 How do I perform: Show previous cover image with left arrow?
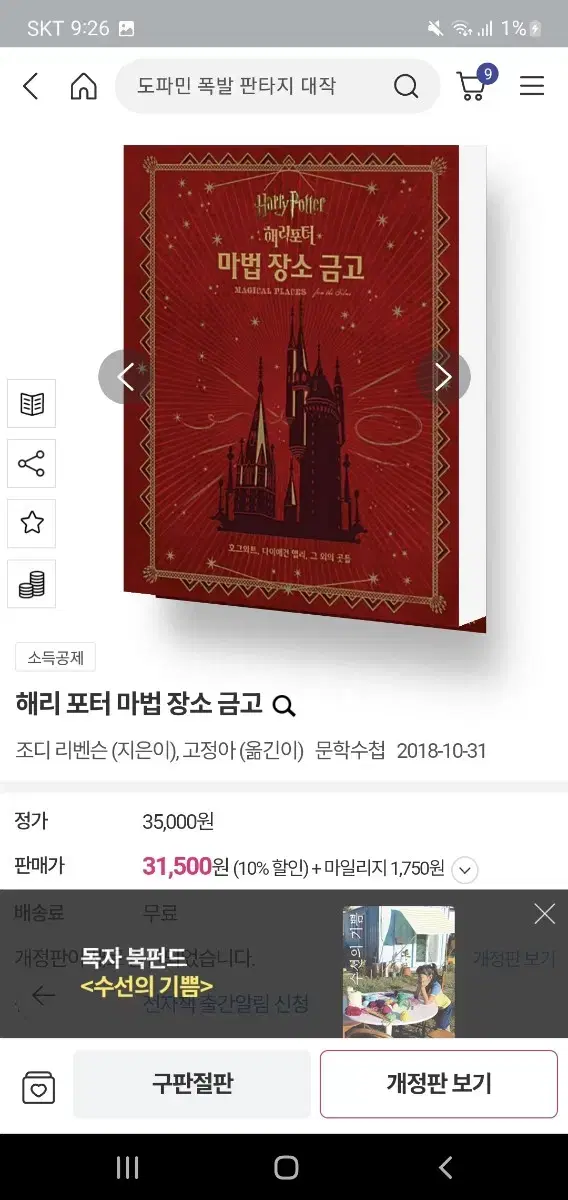[x=126, y=377]
